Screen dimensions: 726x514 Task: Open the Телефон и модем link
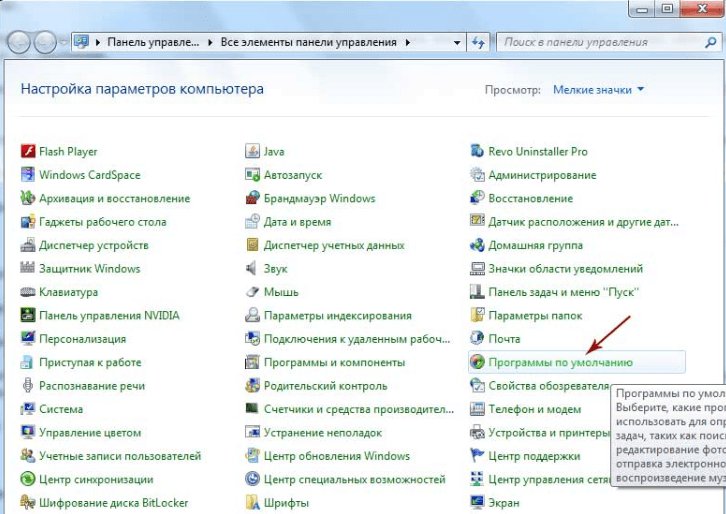pyautogui.click(x=534, y=409)
